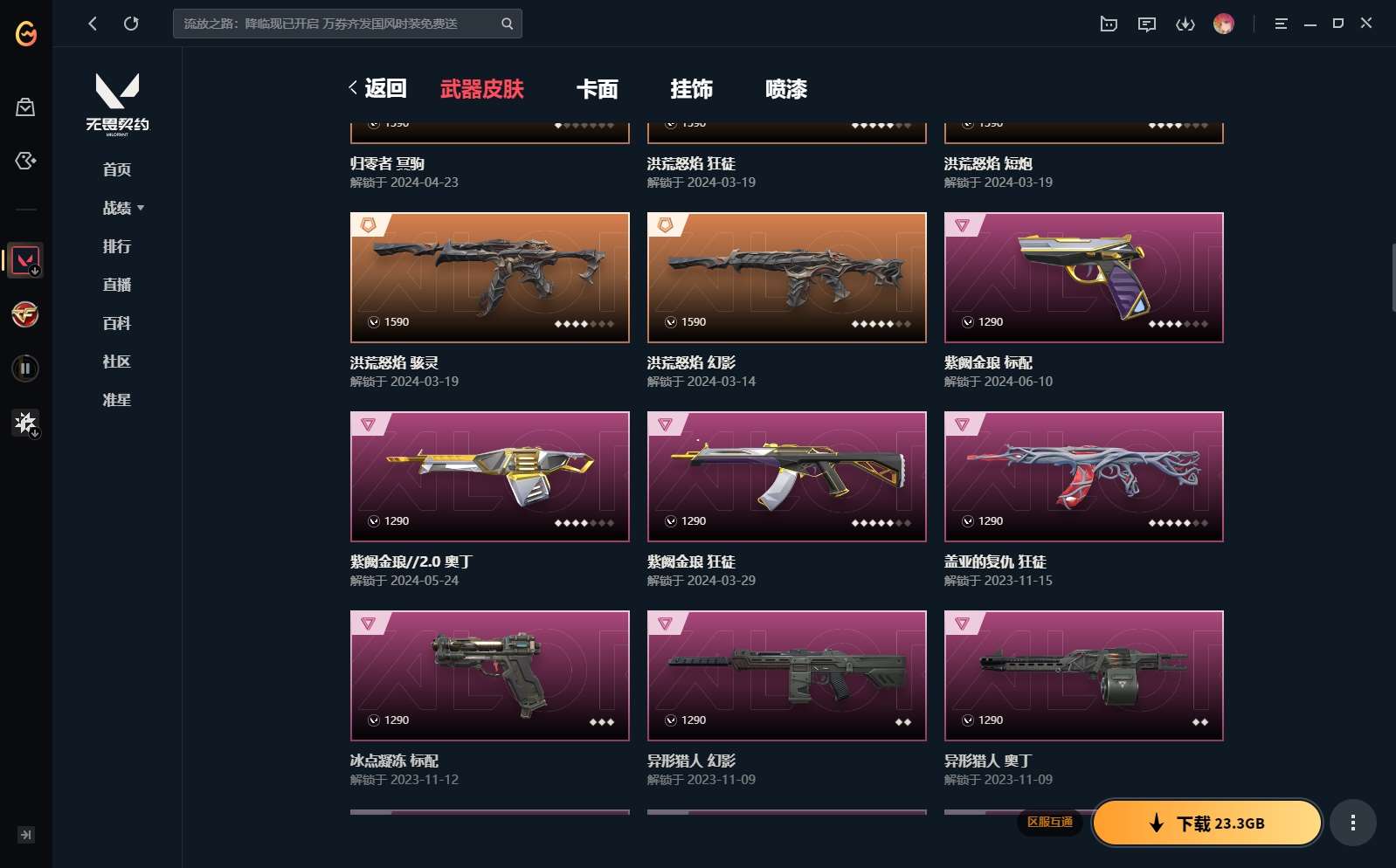Open the download manager icon

tap(1185, 24)
